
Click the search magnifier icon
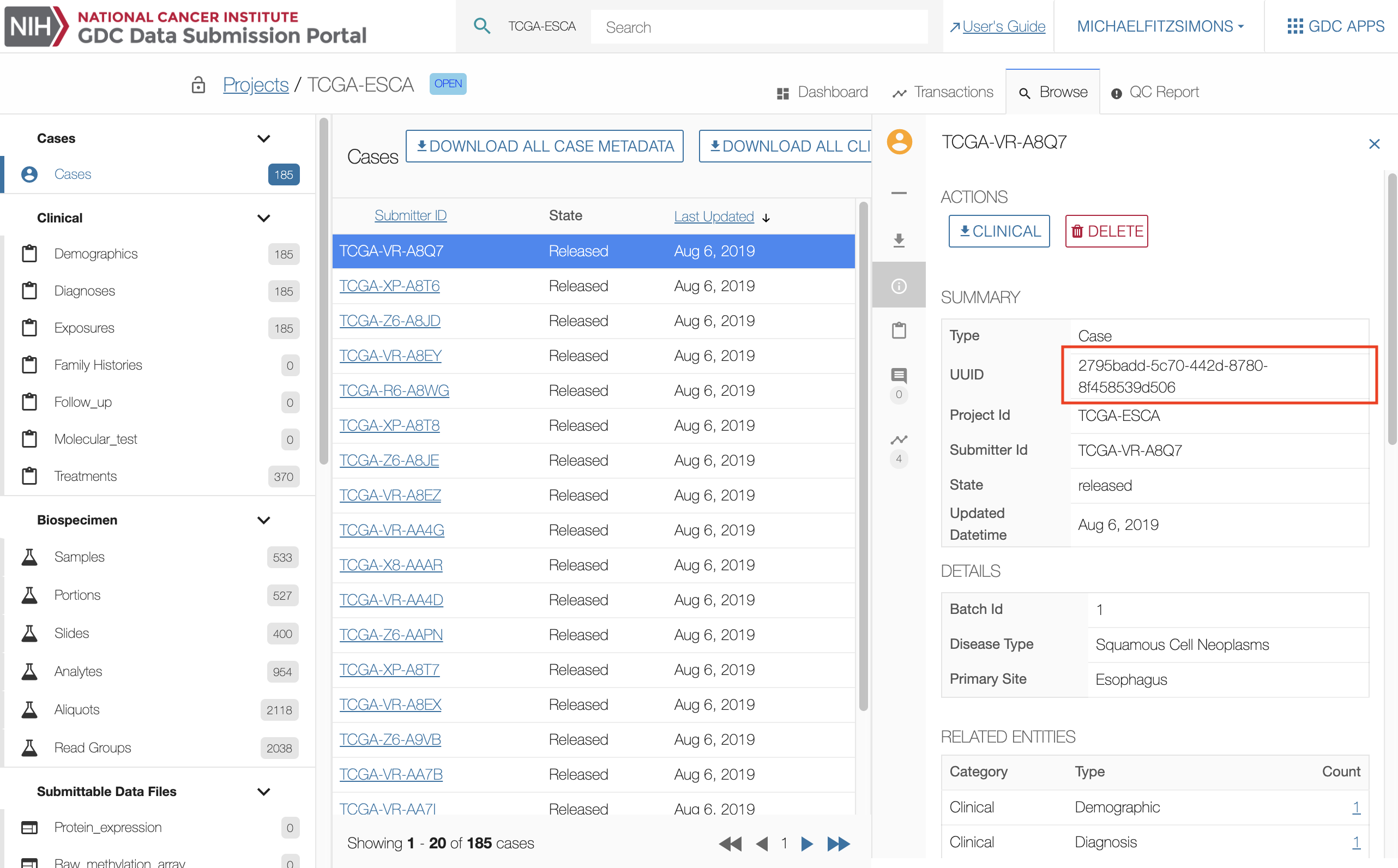[481, 26]
